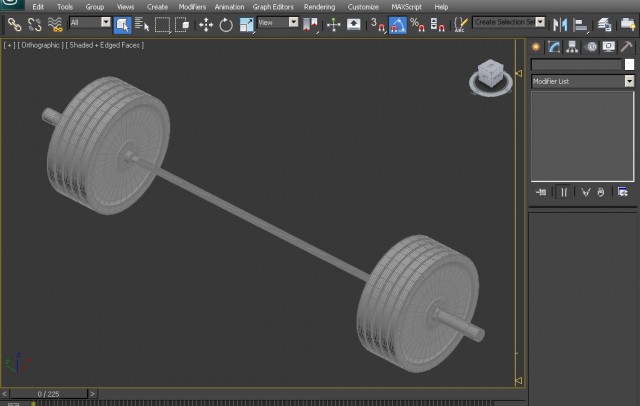Switch to the Create command panel tab

click(x=536, y=47)
